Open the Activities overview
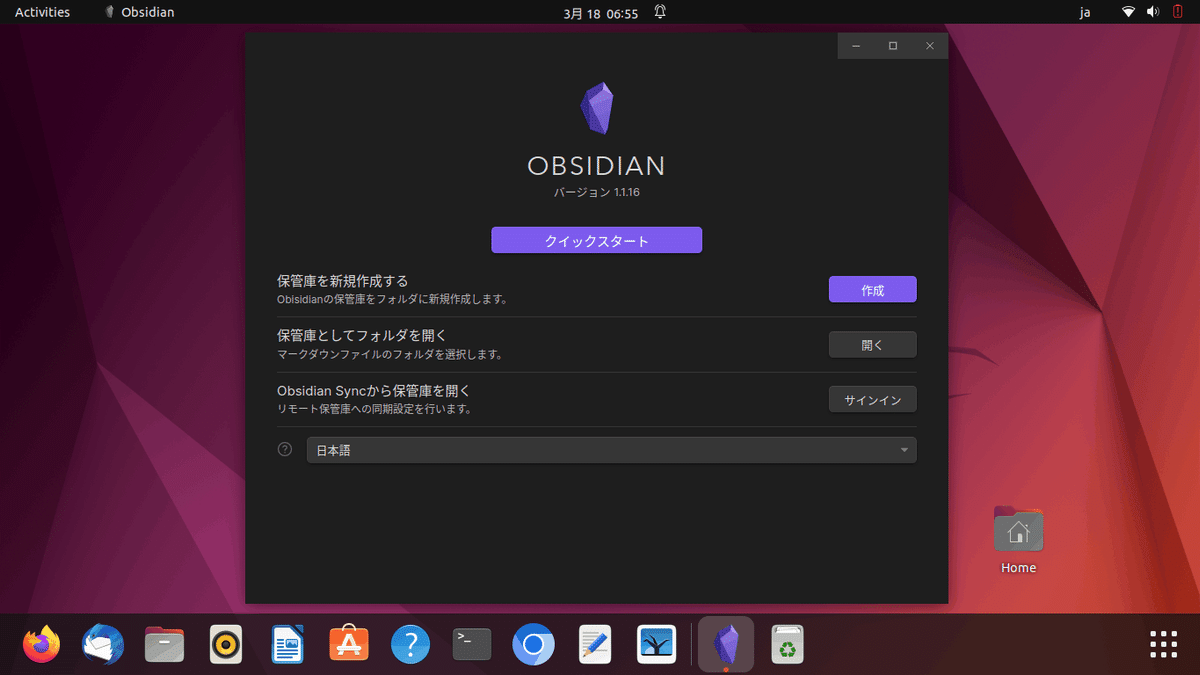The width and height of the screenshot is (1200, 675). pyautogui.click(x=42, y=11)
